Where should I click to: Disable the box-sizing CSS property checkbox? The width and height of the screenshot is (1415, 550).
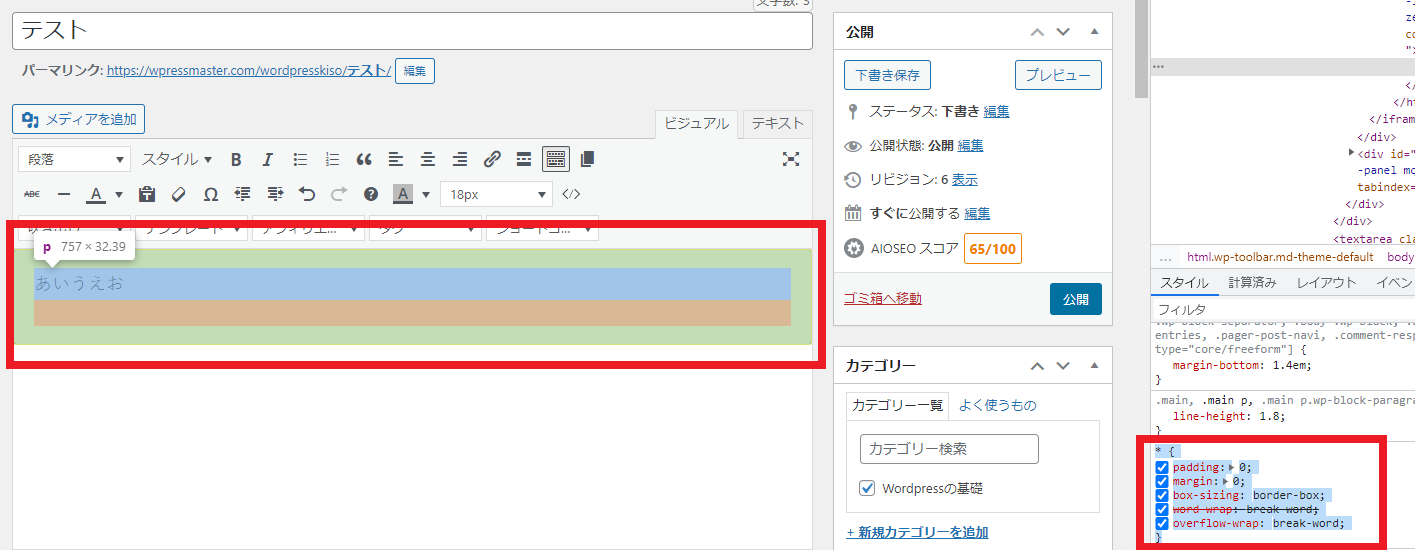[x=1162, y=495]
